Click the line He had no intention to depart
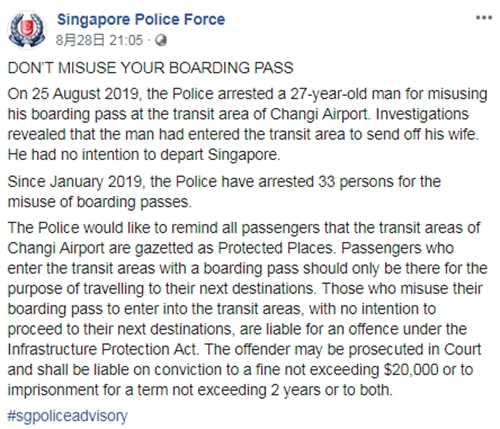This screenshot has width=500, height=429. coord(144,155)
